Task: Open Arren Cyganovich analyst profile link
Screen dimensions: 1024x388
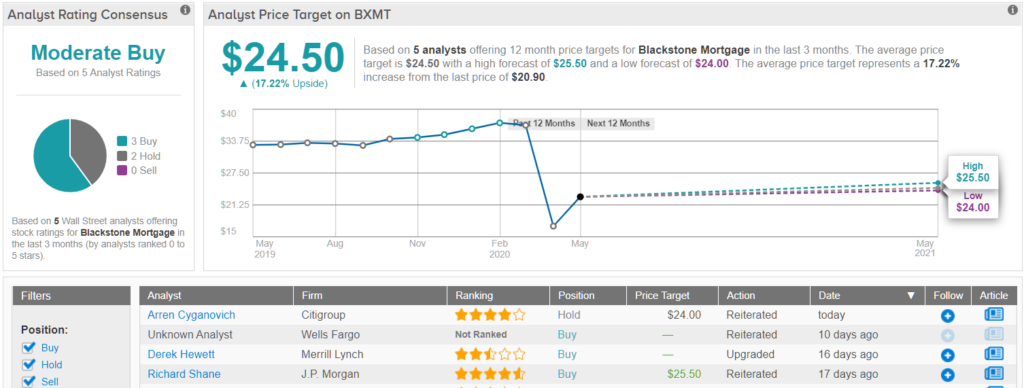Action: coord(191,315)
